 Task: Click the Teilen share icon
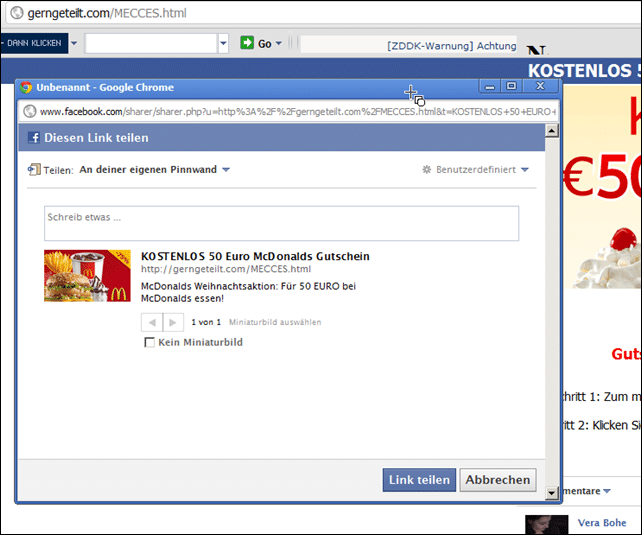tap(34, 169)
